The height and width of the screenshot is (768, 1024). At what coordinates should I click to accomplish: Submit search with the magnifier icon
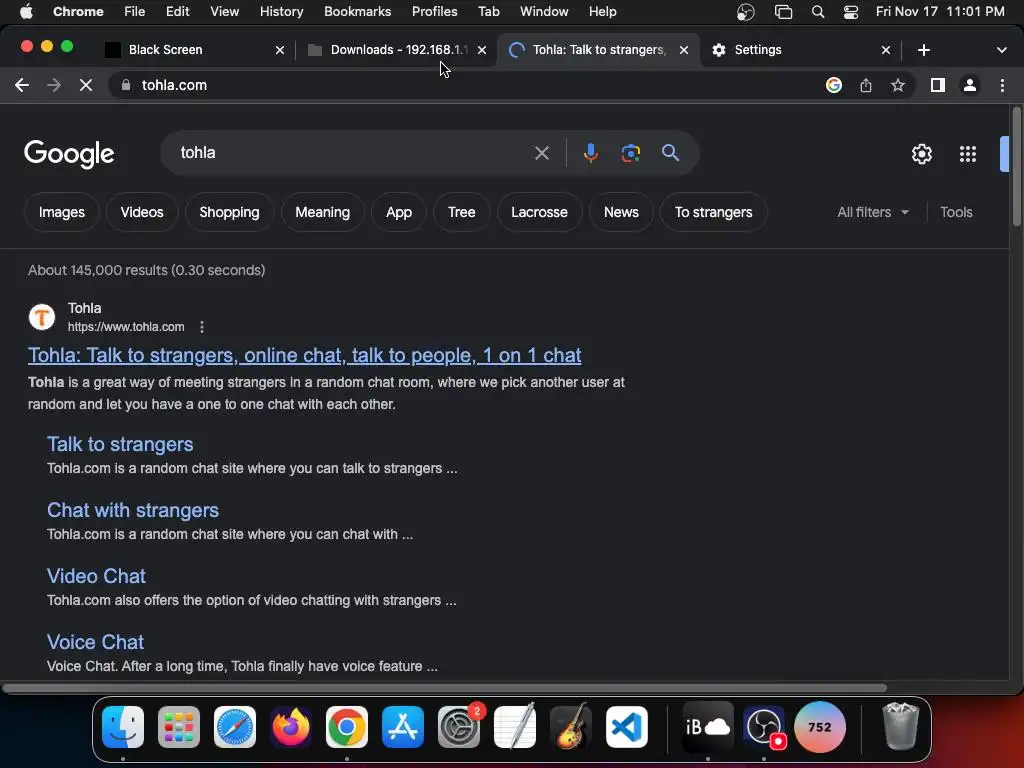point(670,153)
